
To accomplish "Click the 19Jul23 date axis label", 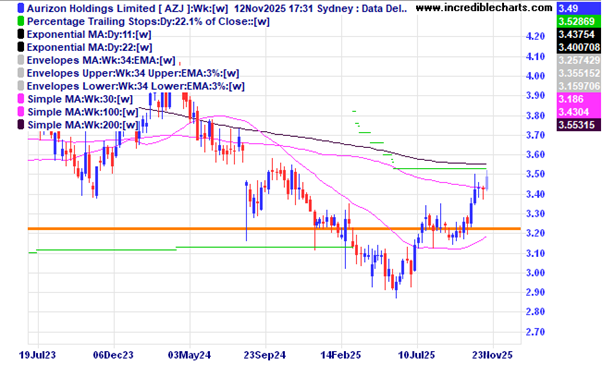I will coord(37,355).
